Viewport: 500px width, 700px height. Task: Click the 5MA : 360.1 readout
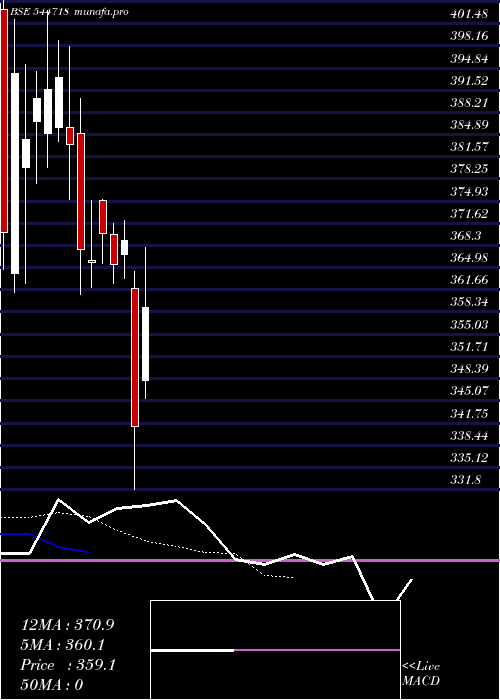pos(63,645)
